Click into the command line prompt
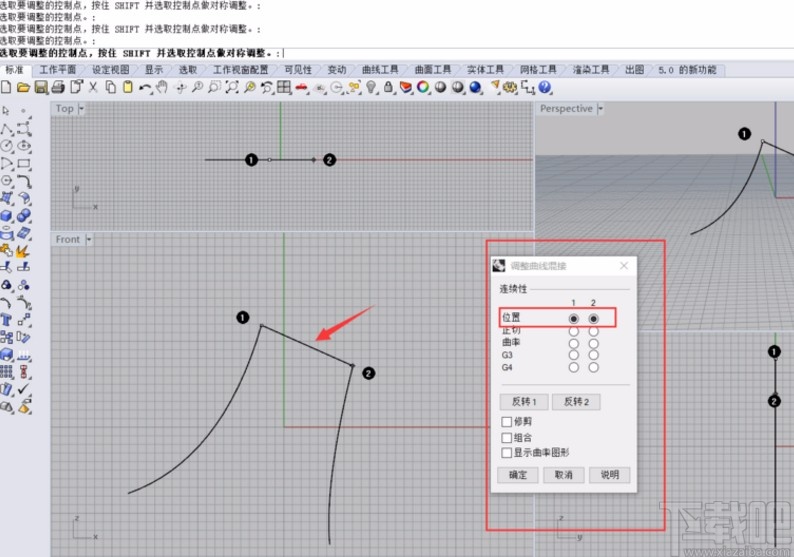 [x=397, y=53]
